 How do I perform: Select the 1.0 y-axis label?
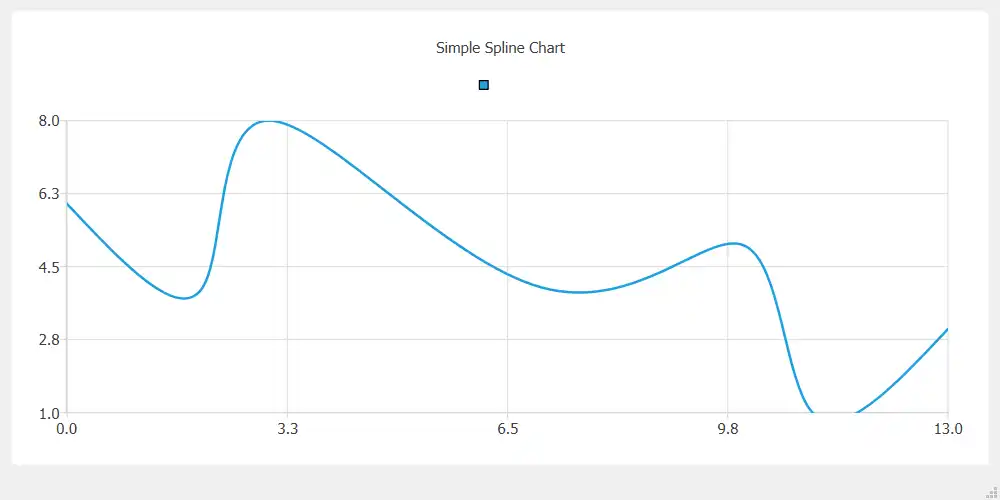(49, 413)
